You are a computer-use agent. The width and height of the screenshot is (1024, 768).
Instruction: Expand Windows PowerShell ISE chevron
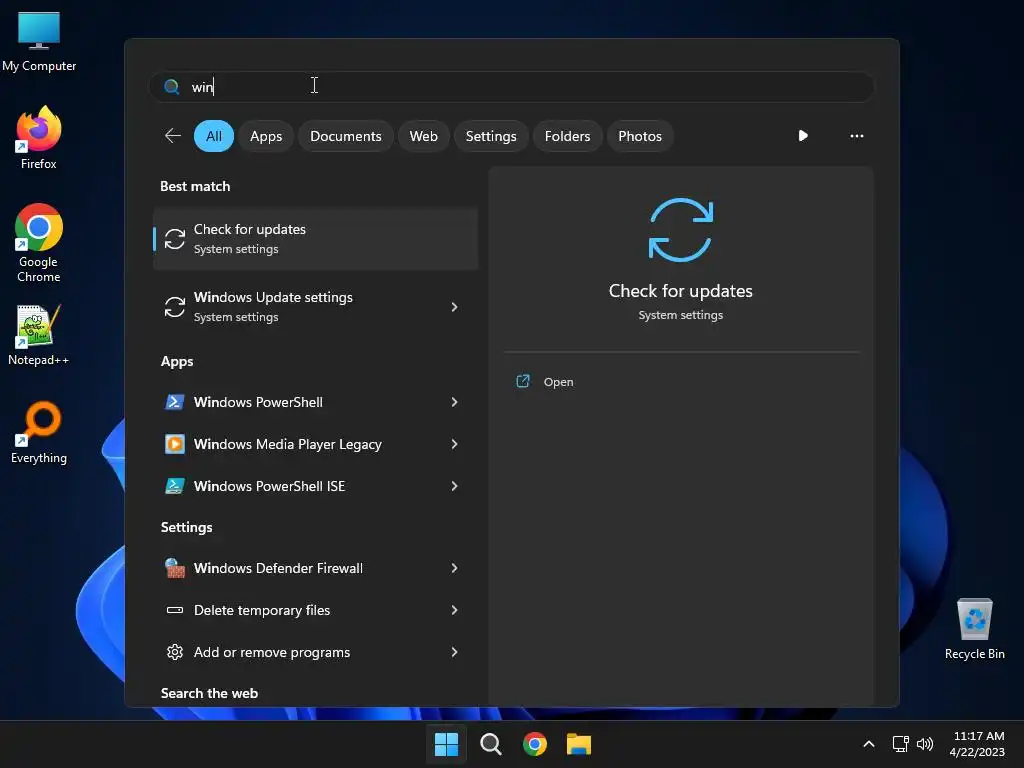(455, 486)
